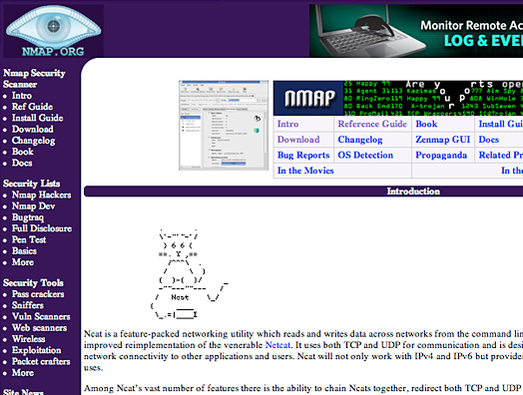This screenshot has width=523, height=395.
Task: Open Propaganda page
Action: (x=441, y=155)
